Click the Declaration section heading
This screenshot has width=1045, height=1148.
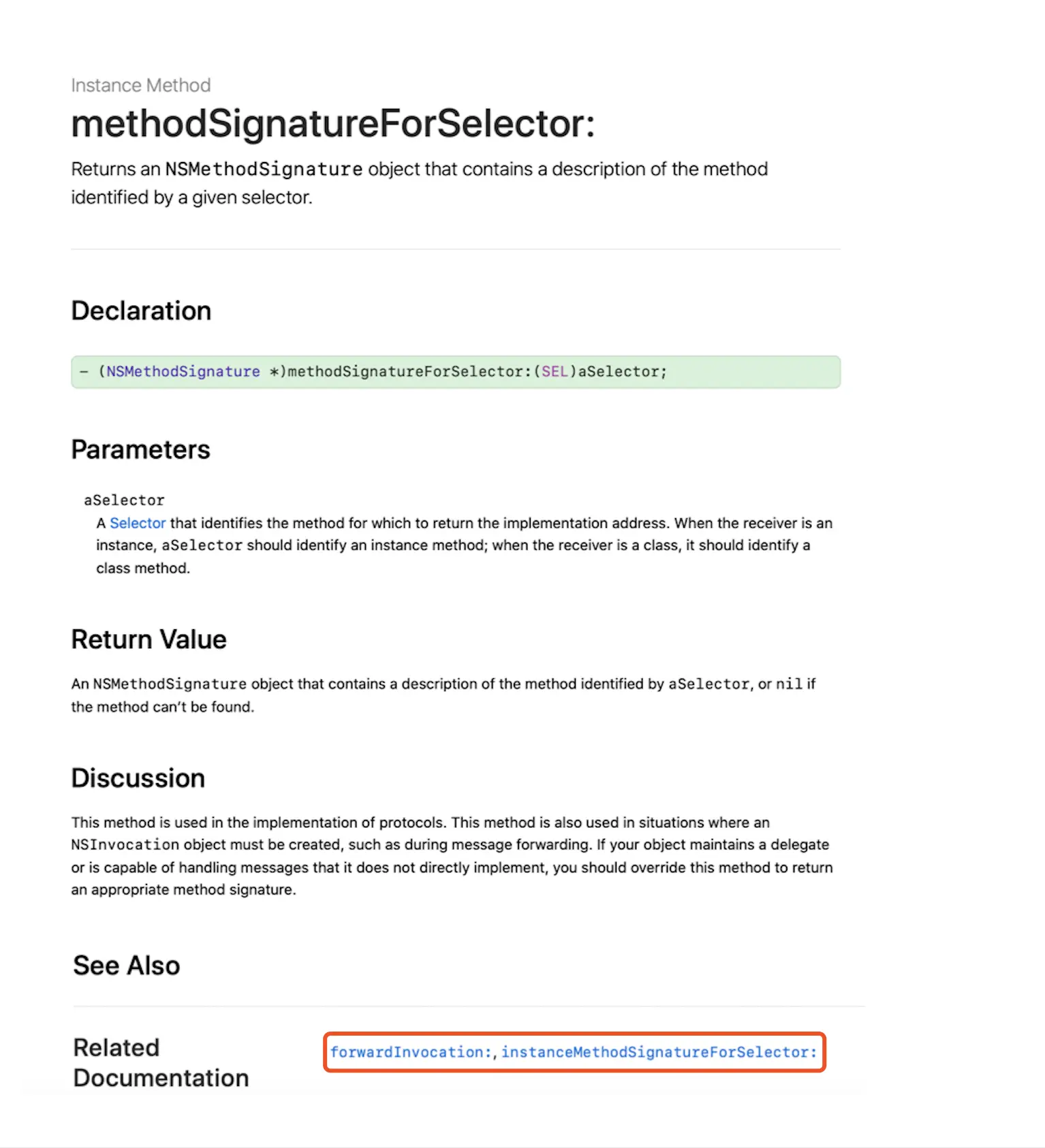click(x=141, y=310)
